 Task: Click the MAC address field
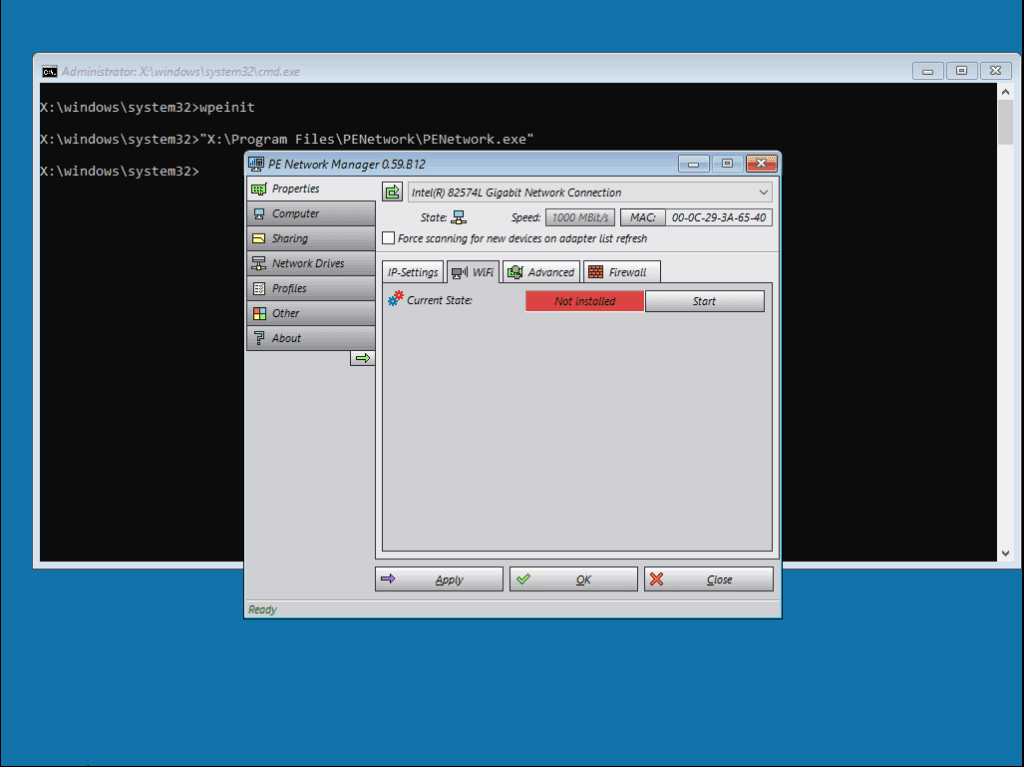[719, 217]
